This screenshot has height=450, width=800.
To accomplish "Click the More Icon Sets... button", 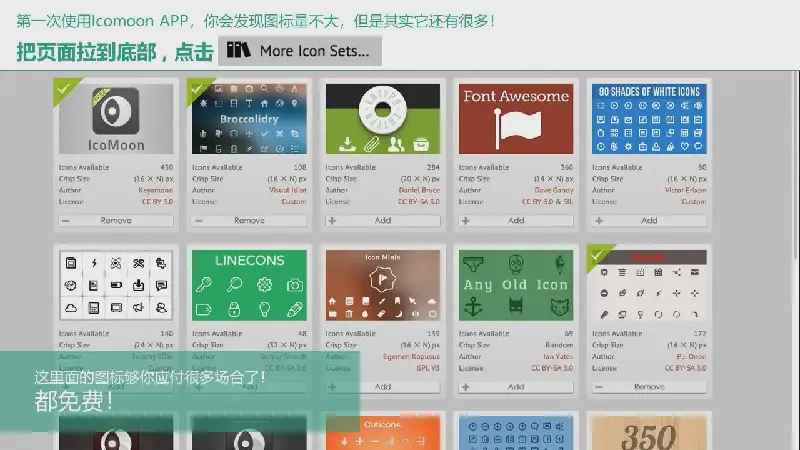I will pos(299,51).
